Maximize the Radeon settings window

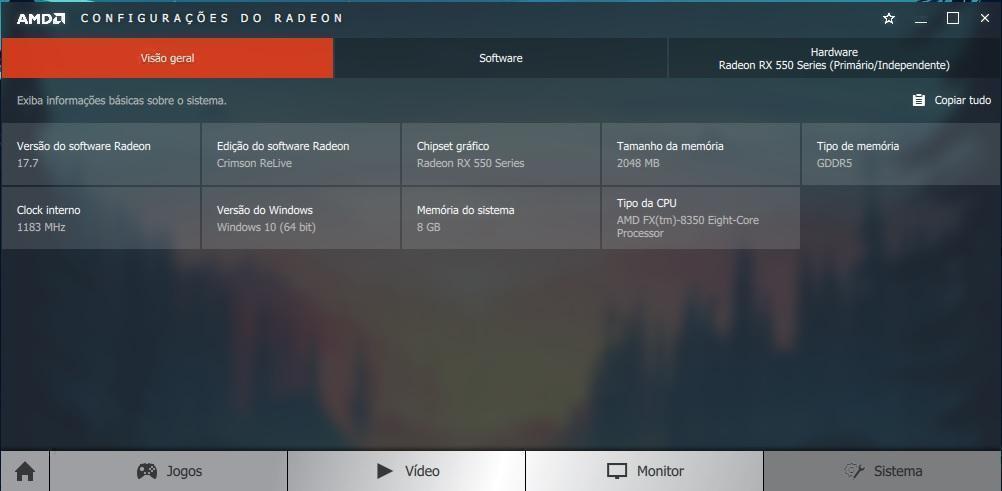953,19
